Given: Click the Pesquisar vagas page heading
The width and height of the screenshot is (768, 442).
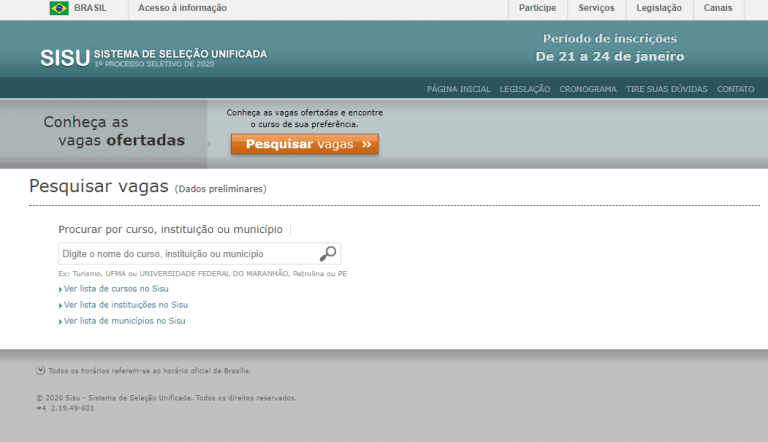Looking at the screenshot, I should (x=98, y=186).
